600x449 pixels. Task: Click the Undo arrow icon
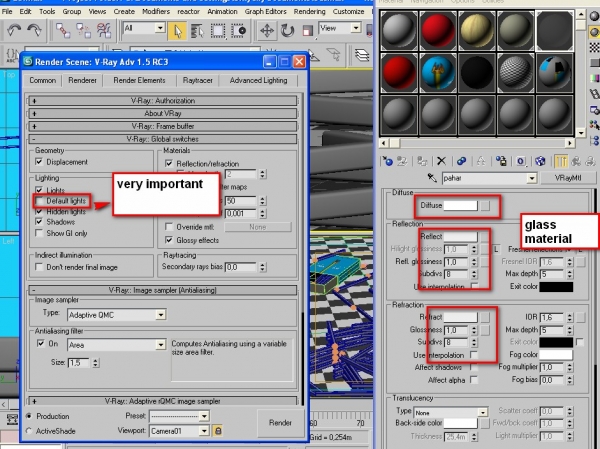[14, 30]
